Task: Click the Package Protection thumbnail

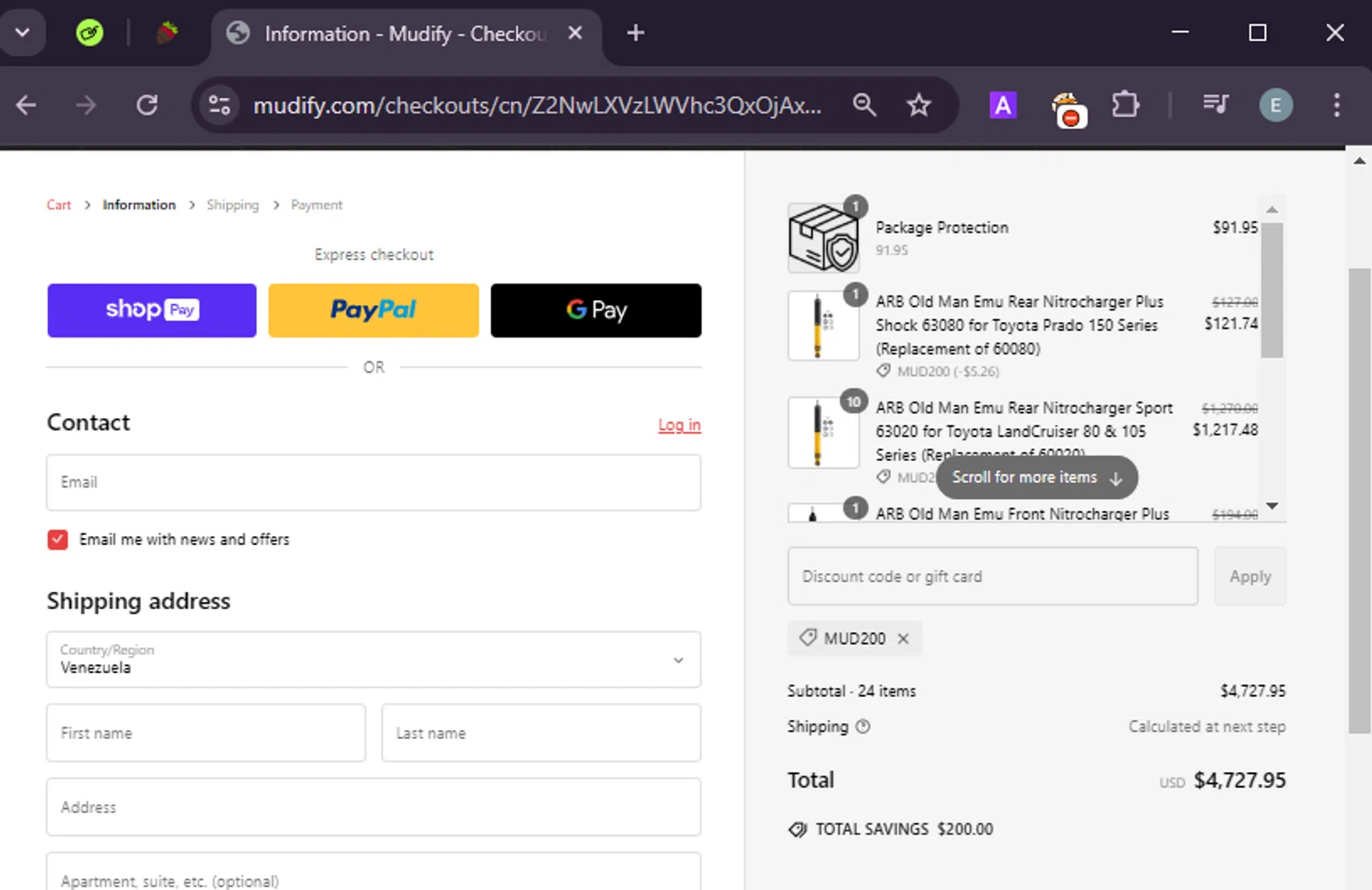Action: click(823, 238)
